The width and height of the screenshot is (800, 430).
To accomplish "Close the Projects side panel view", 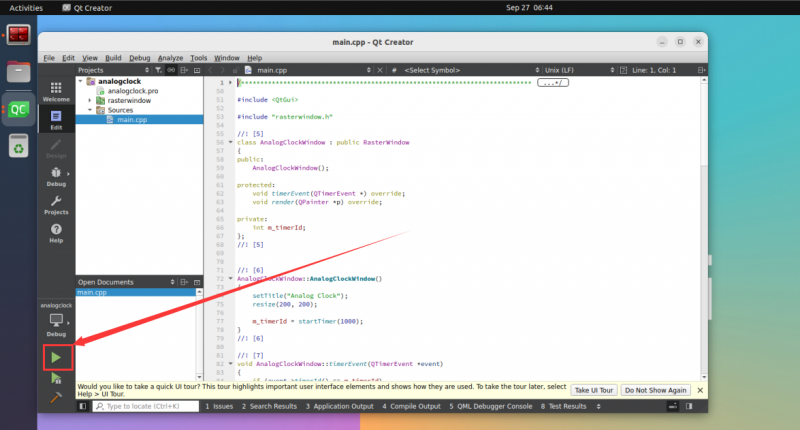I will point(197,70).
